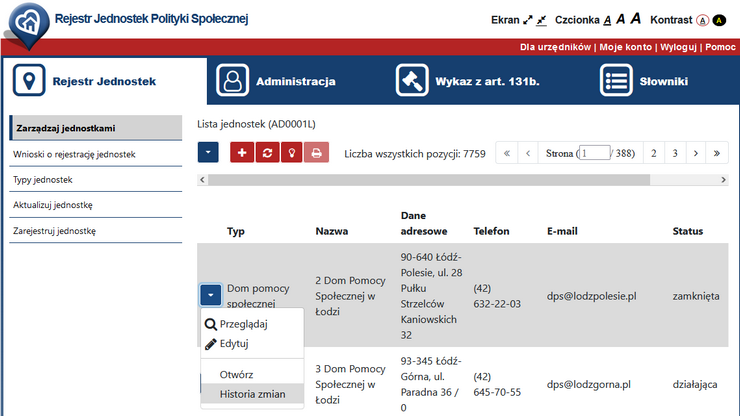Viewport: 740px width, 416px height.
Task: Open the blue list actions dropdown above table
Action: point(208,153)
